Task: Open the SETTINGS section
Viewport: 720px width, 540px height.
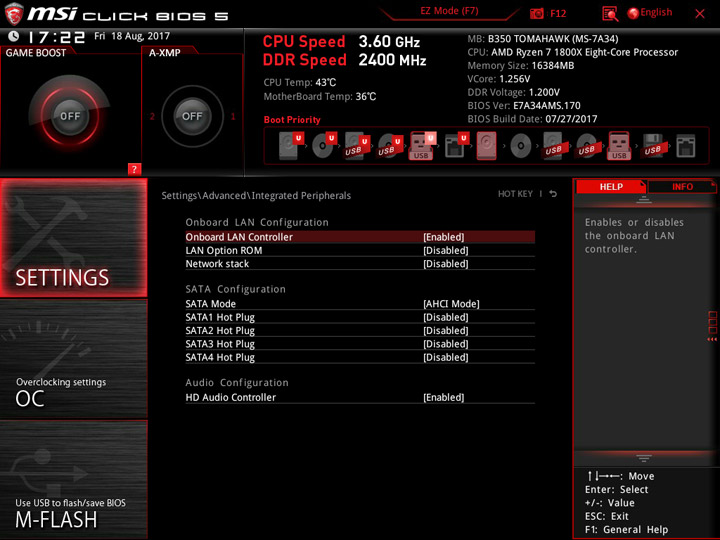Action: [x=73, y=238]
